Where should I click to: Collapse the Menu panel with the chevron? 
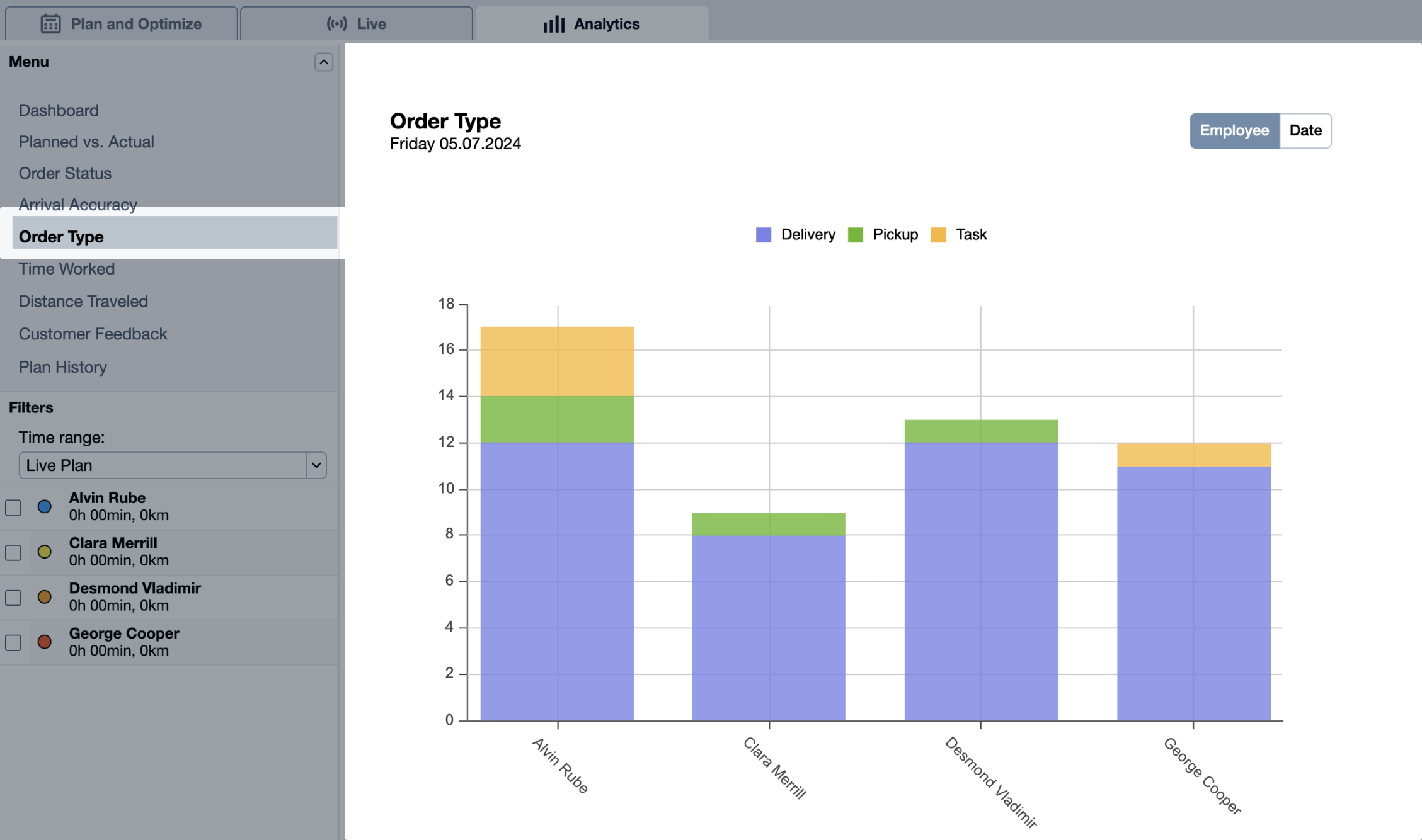point(323,62)
